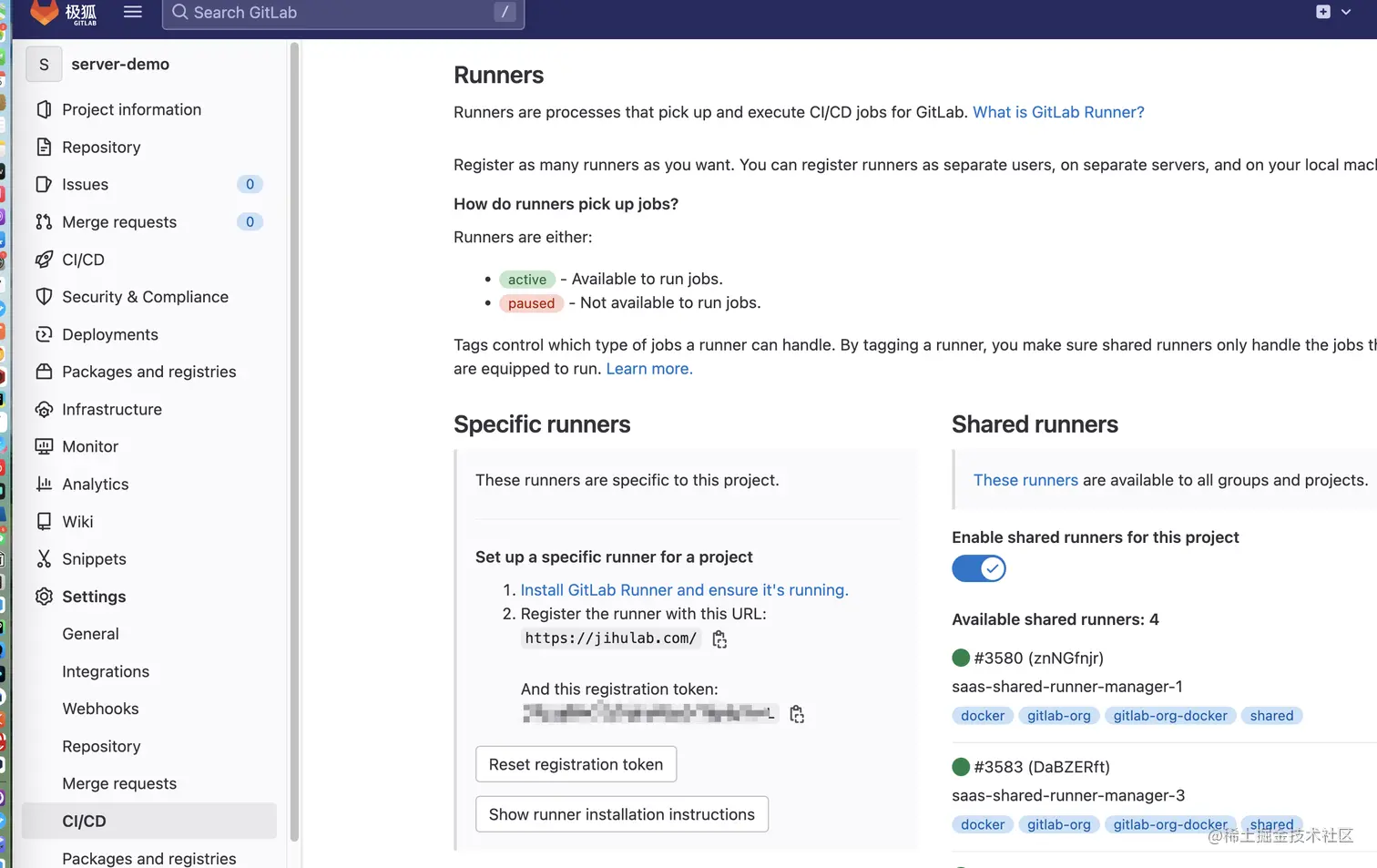Click the Reset registration token button
The height and width of the screenshot is (868, 1377).
pyautogui.click(x=576, y=764)
